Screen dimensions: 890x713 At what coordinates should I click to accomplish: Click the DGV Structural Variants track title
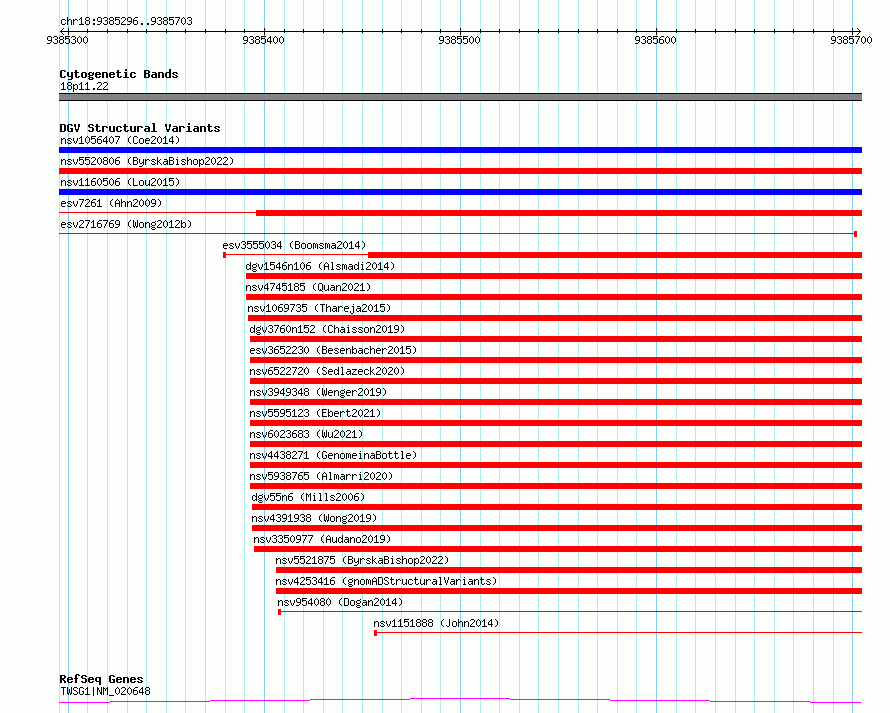140,128
